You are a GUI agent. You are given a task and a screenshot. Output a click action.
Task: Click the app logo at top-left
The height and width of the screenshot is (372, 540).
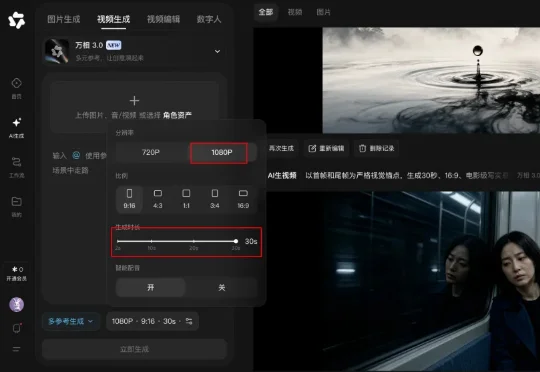pos(17,20)
